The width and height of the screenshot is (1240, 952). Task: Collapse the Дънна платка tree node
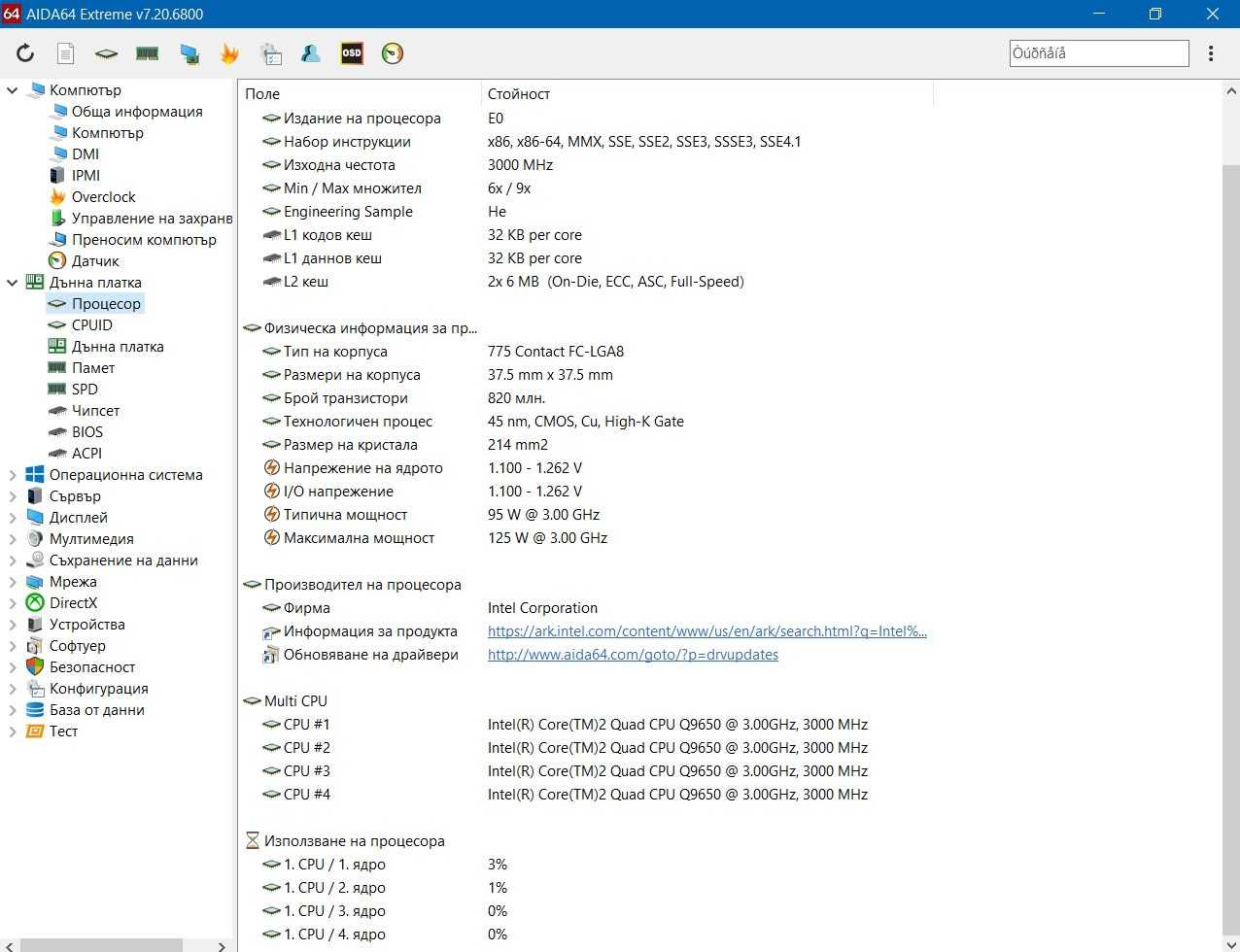(x=13, y=283)
